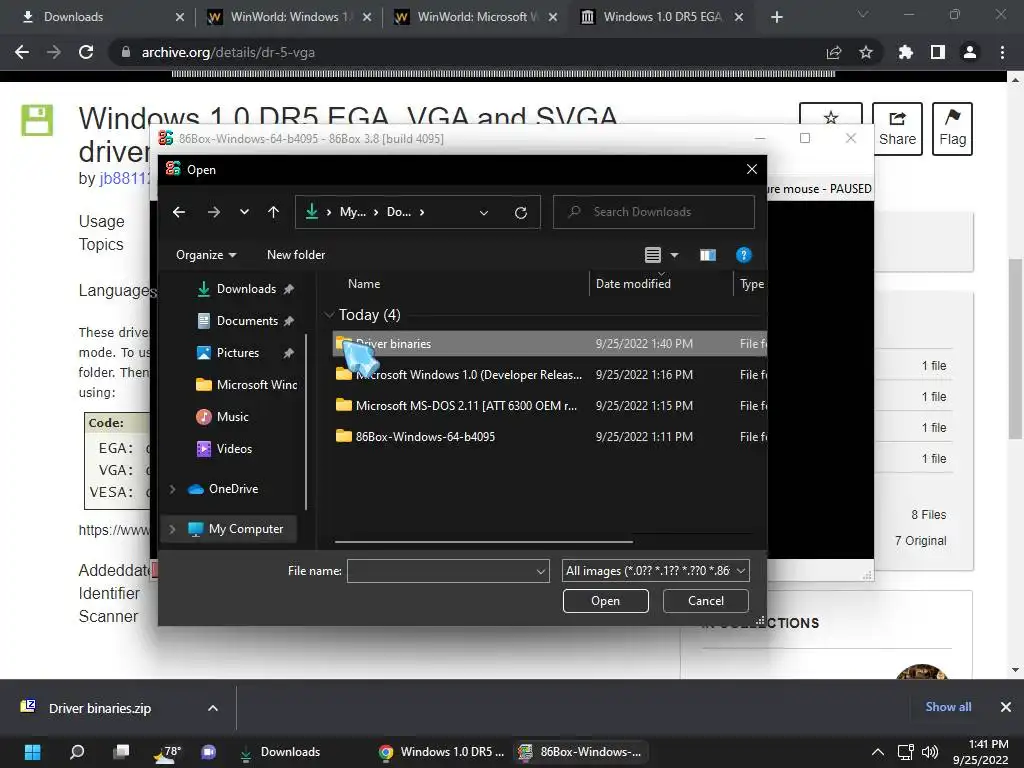Select Microsoft Windows 1.0 Developer Release folder
The height and width of the screenshot is (768, 1024).
(549, 375)
